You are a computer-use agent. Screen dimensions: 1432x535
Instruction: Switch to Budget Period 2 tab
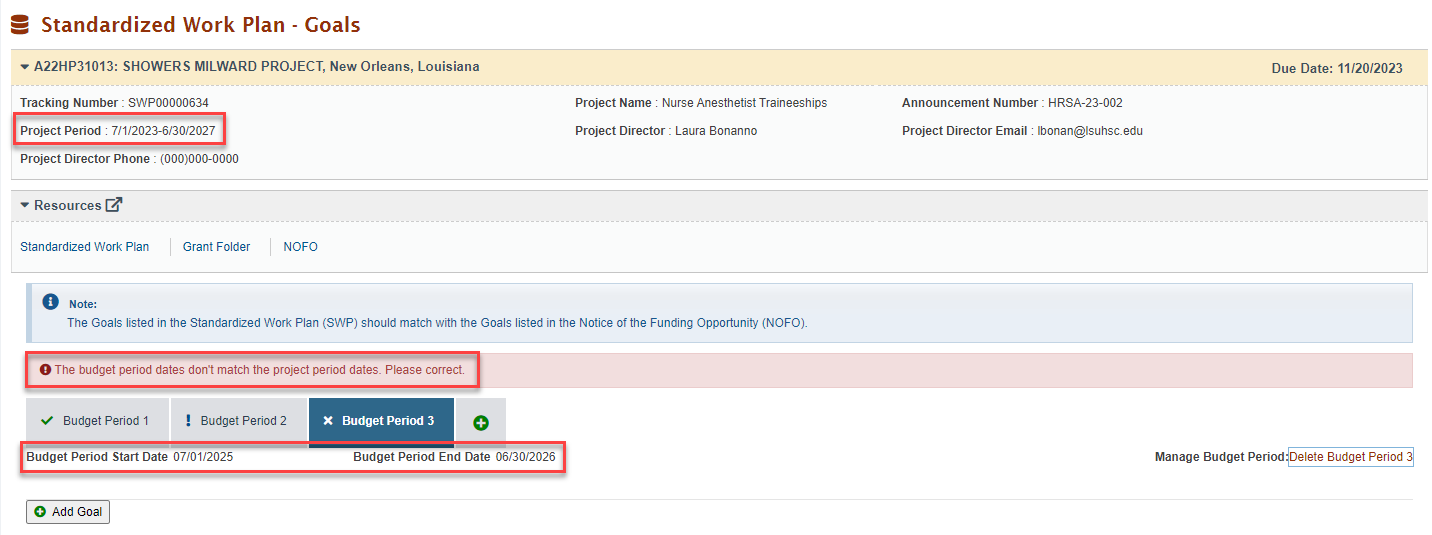pos(239,421)
